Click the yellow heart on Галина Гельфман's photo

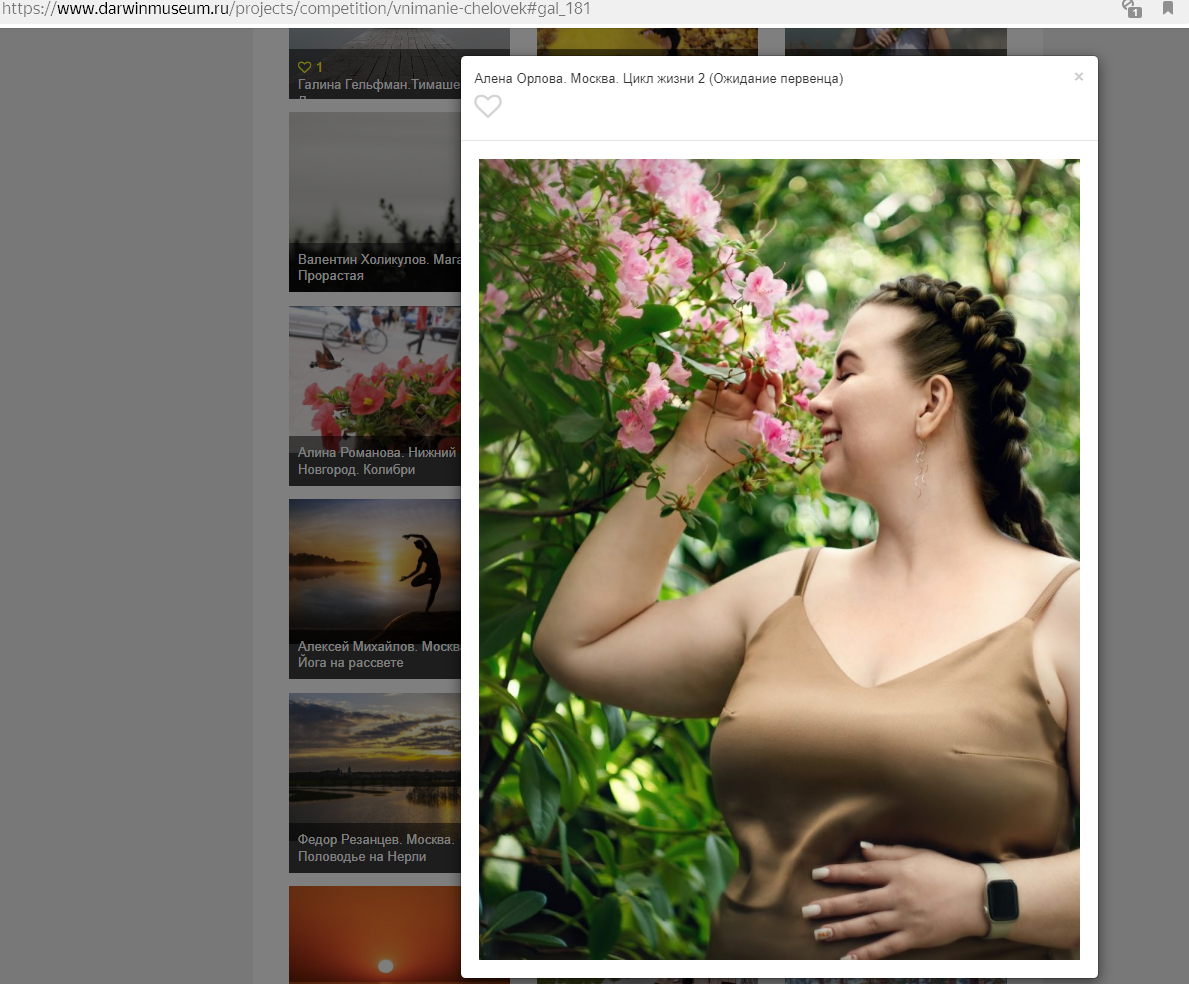pos(305,67)
